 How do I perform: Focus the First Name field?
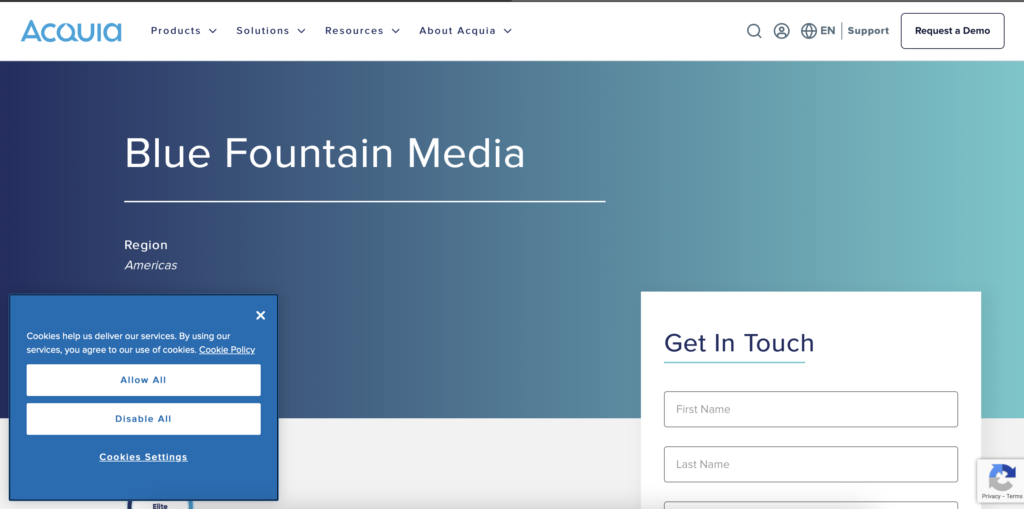810,409
